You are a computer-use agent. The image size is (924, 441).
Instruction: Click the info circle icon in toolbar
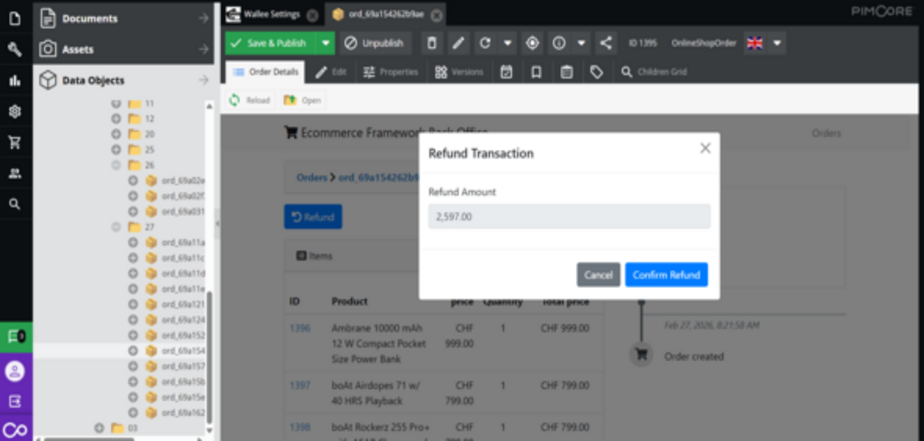559,43
